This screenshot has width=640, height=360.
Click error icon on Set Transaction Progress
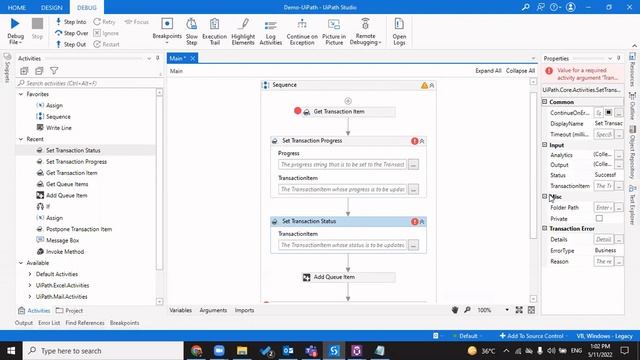(415, 141)
